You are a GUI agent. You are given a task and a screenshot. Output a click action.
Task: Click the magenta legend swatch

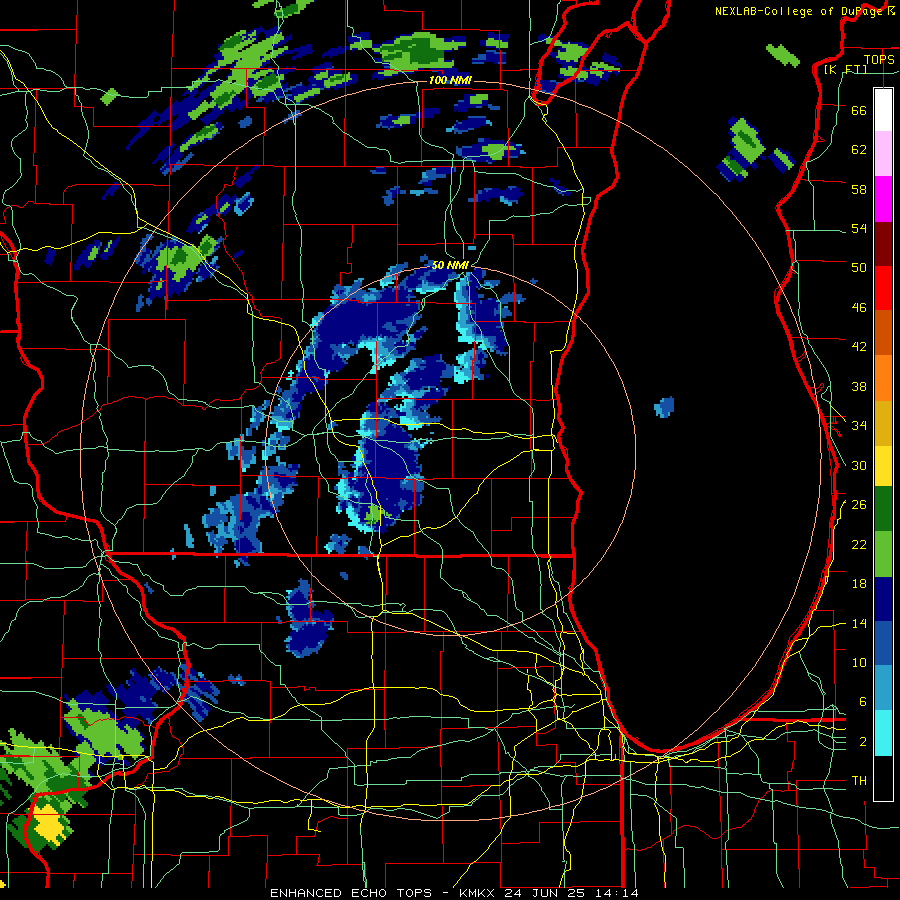tap(883, 199)
